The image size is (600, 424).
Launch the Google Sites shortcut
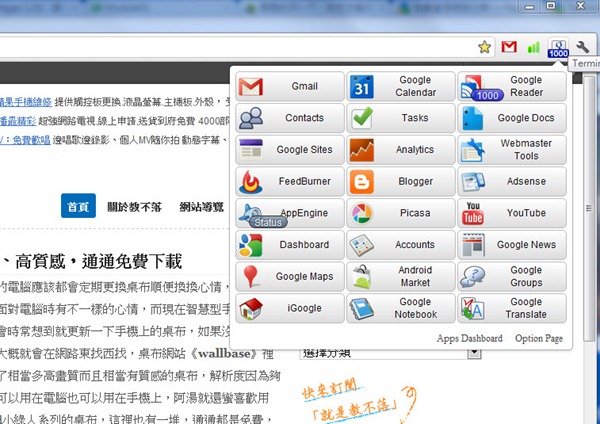[290, 150]
